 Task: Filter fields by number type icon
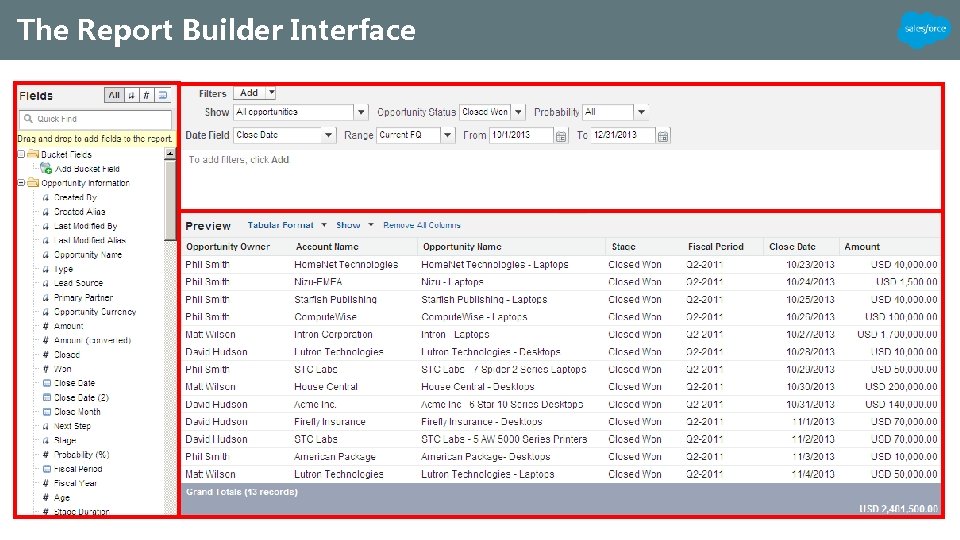[146, 95]
